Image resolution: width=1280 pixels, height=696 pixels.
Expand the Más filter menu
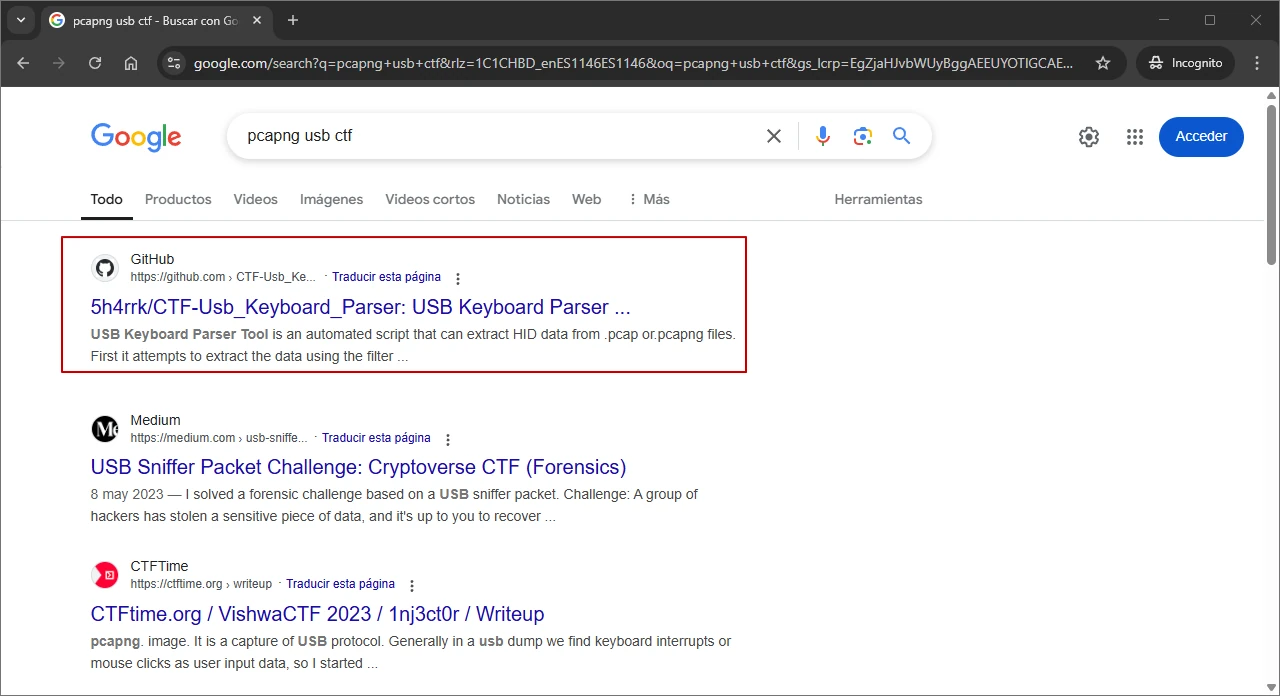pyautogui.click(x=649, y=199)
